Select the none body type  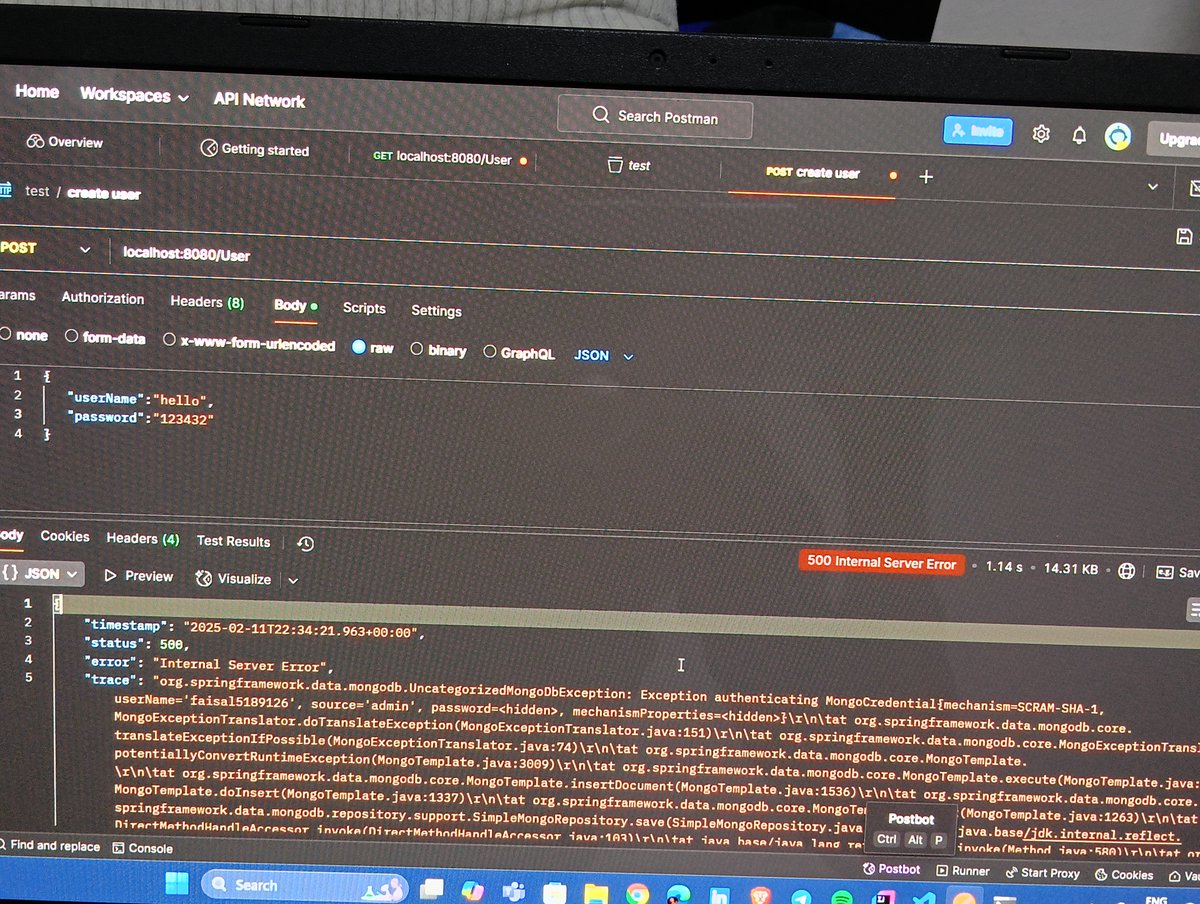pos(24,336)
